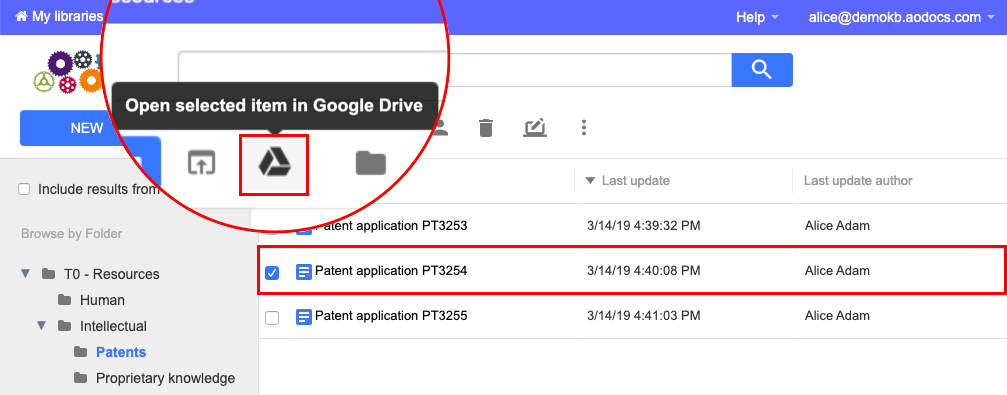Open the Help menu

click(x=758, y=17)
